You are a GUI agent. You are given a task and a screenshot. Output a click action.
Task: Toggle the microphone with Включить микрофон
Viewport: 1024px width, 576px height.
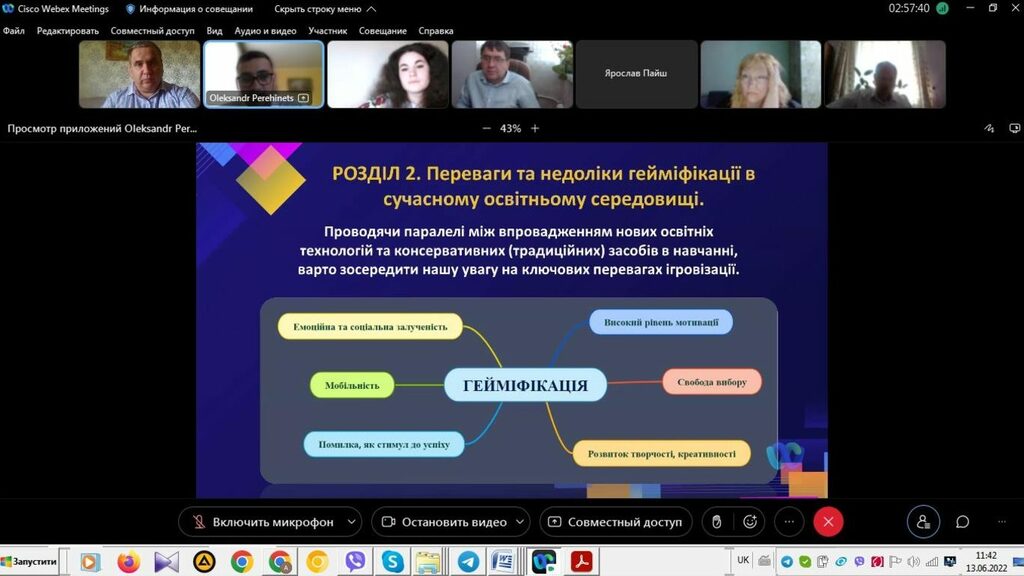[x=258, y=522]
